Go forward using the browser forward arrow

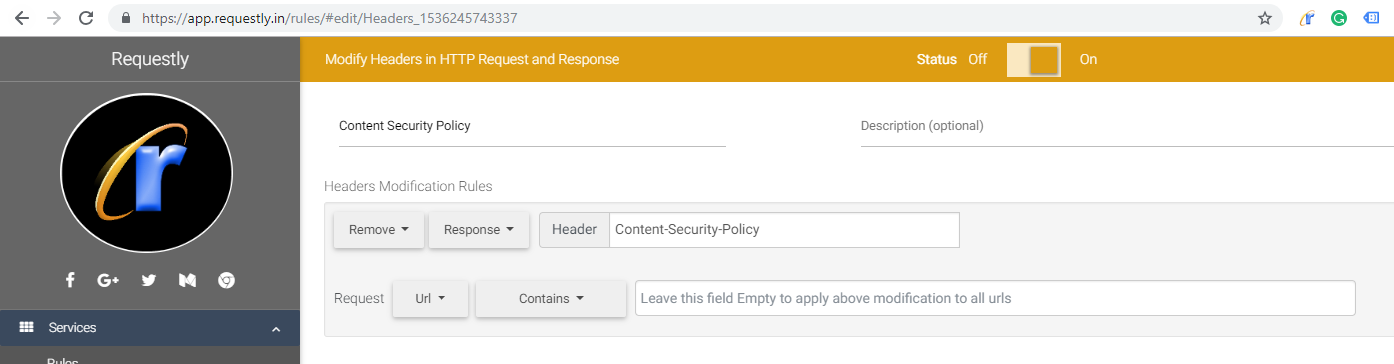pos(54,18)
